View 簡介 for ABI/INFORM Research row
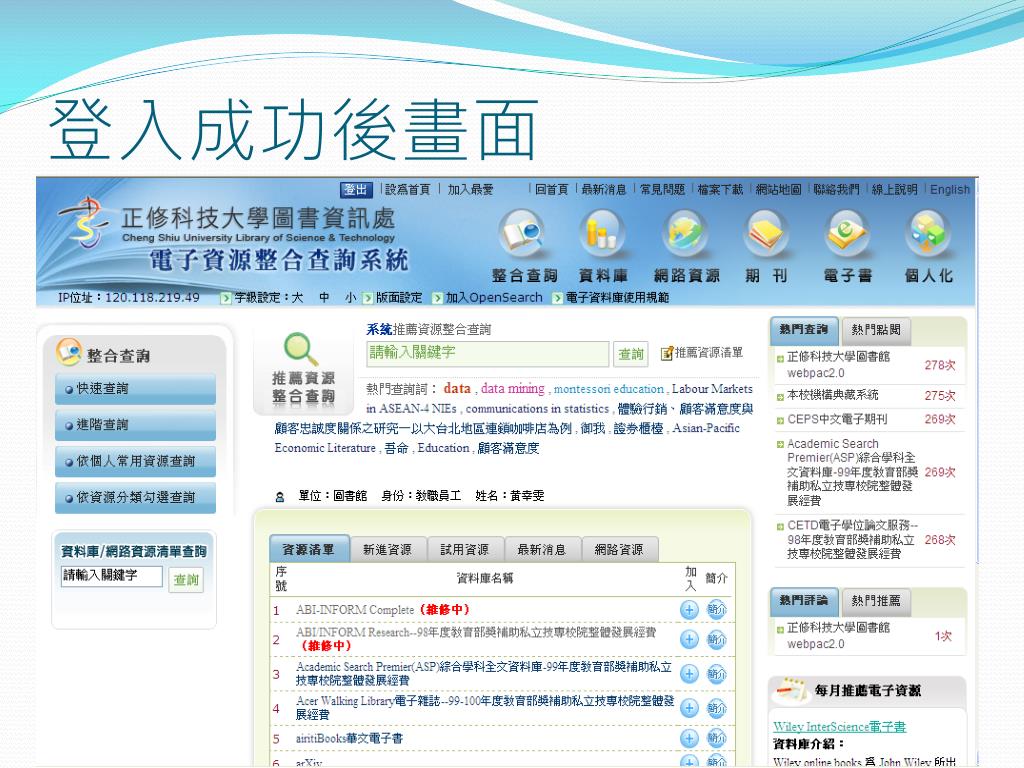The width and height of the screenshot is (1024, 768). pyautogui.click(x=716, y=639)
